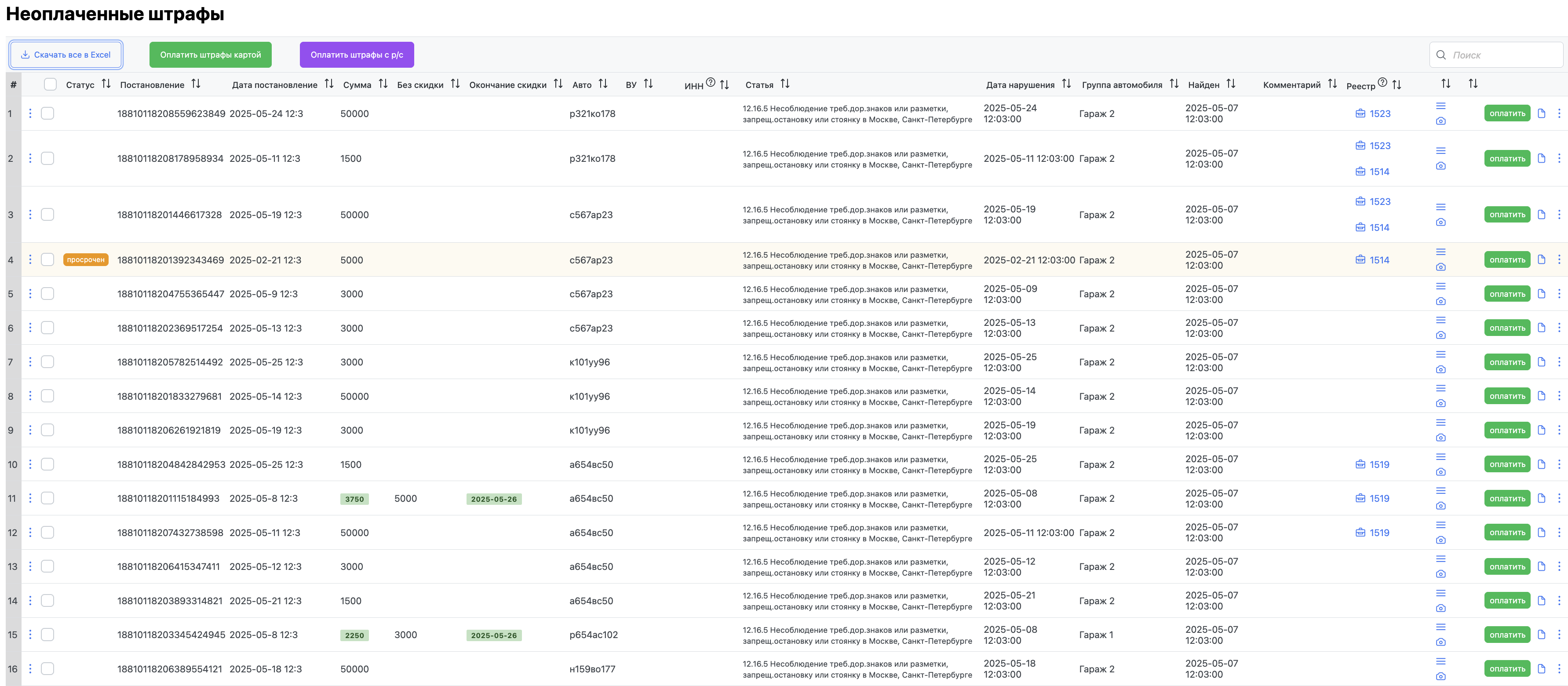
Task: Click Оплатить штрафы с р/с button
Action: click(x=357, y=55)
